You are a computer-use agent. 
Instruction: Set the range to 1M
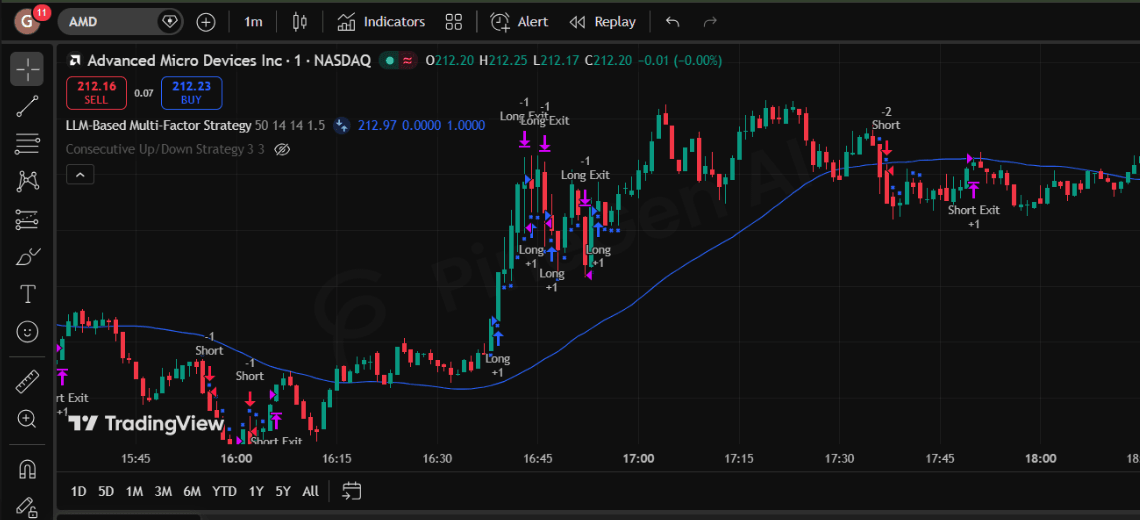134,491
